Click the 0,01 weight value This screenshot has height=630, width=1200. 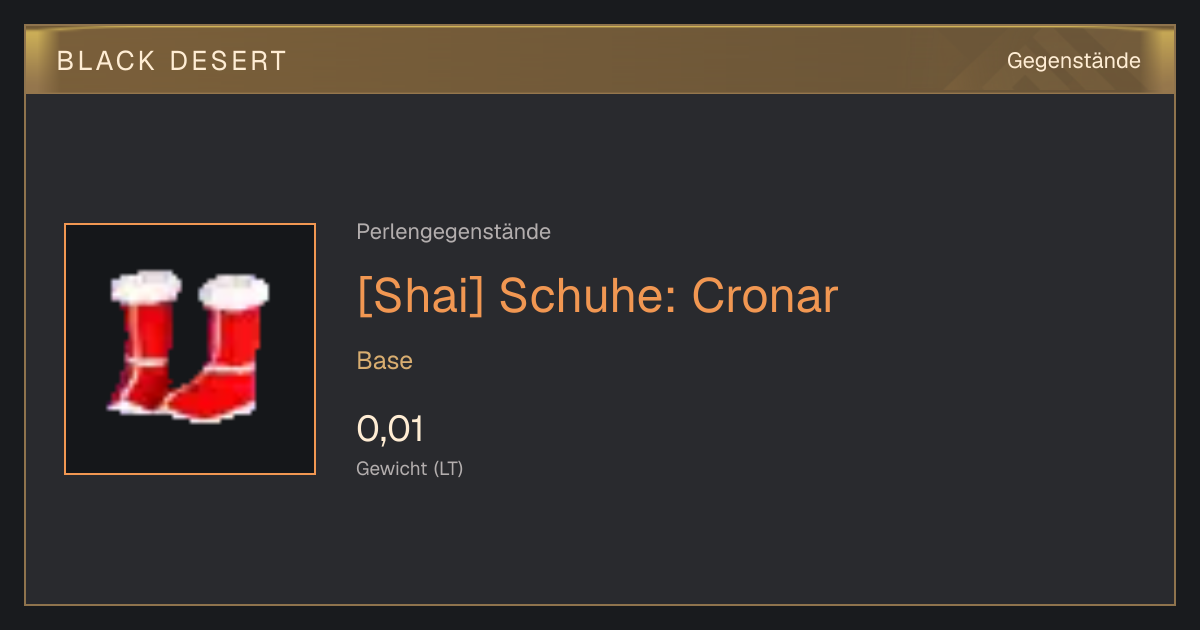390,429
